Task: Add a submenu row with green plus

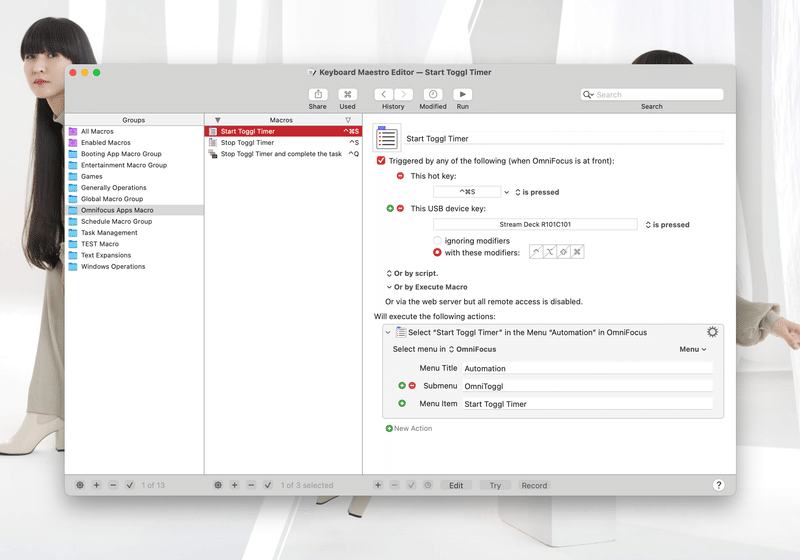Action: 402,386
